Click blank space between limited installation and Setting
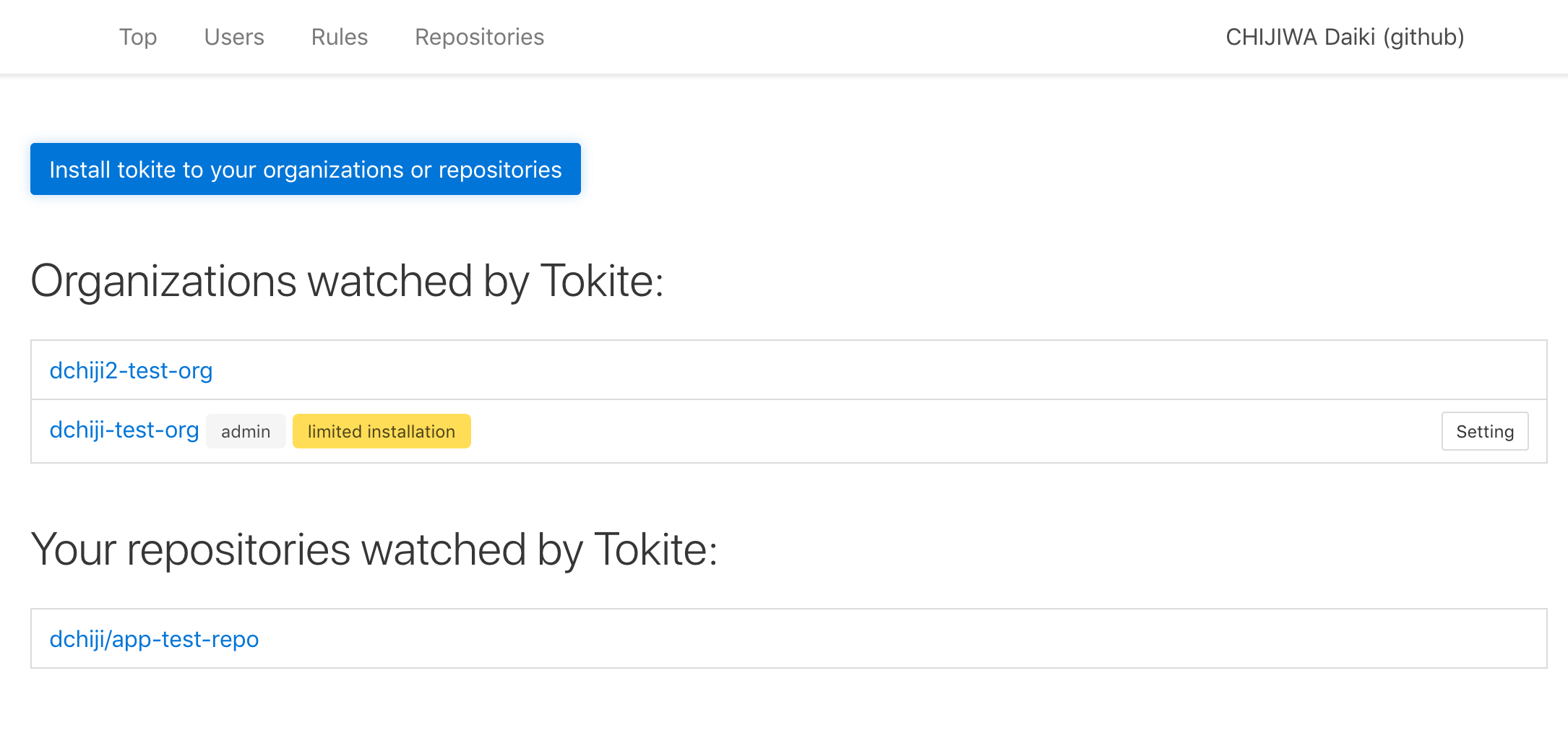The height and width of the screenshot is (738, 1568). (x=954, y=431)
